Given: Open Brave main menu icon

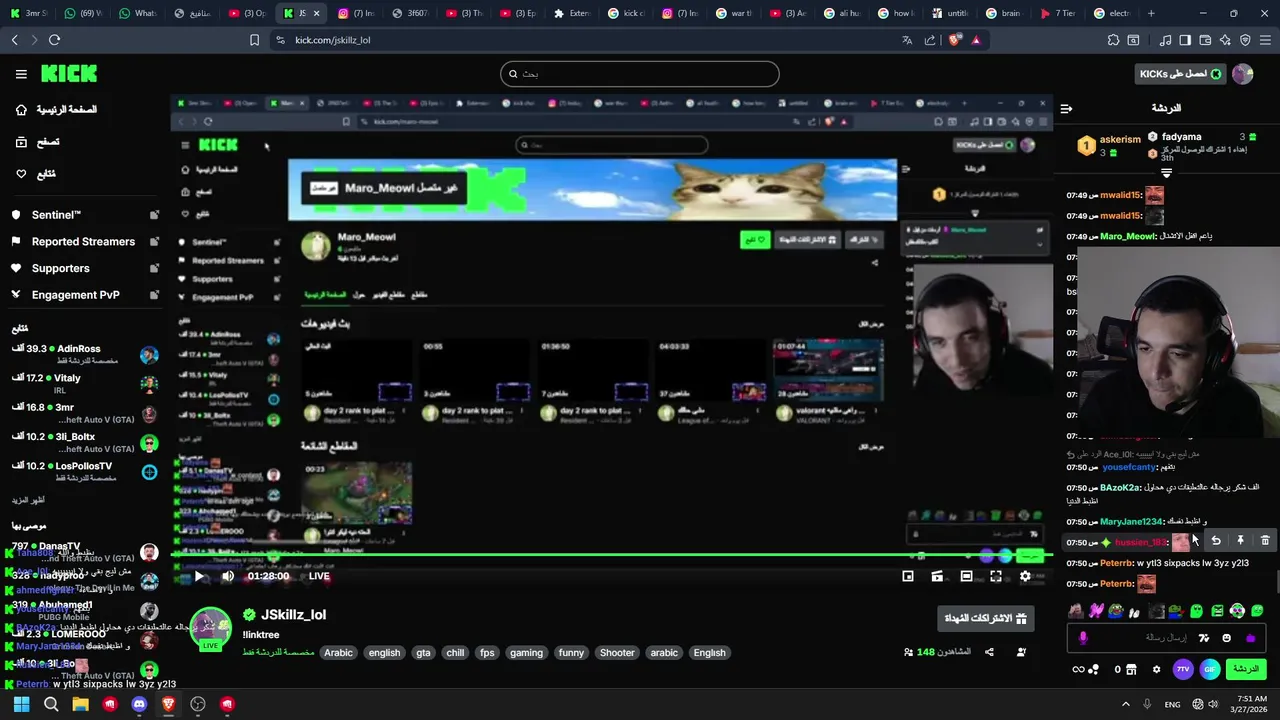Looking at the screenshot, I should [x=1265, y=40].
